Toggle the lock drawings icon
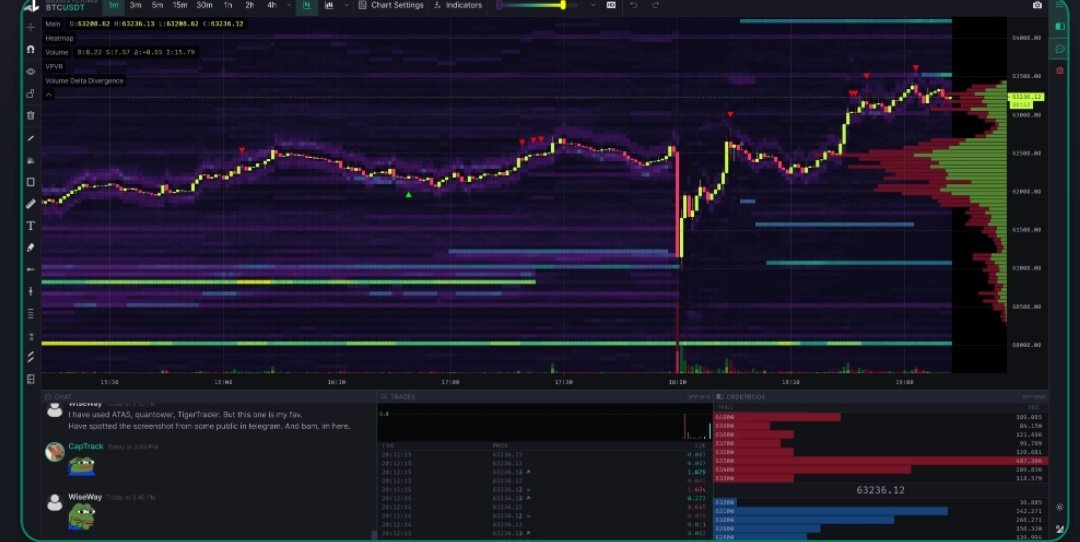Image resolution: width=1080 pixels, height=542 pixels. (30, 94)
